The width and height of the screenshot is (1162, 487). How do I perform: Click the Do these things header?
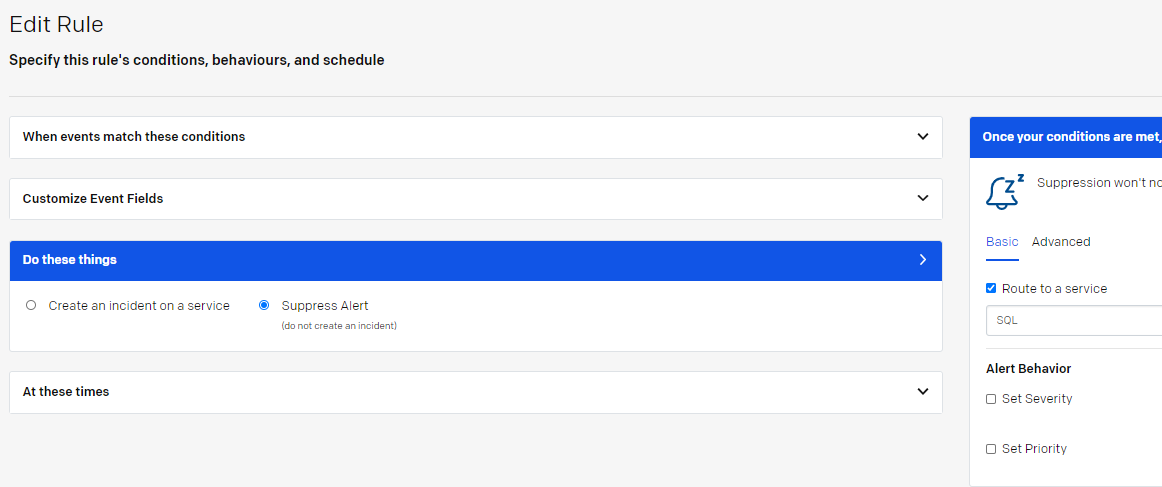[x=476, y=260]
